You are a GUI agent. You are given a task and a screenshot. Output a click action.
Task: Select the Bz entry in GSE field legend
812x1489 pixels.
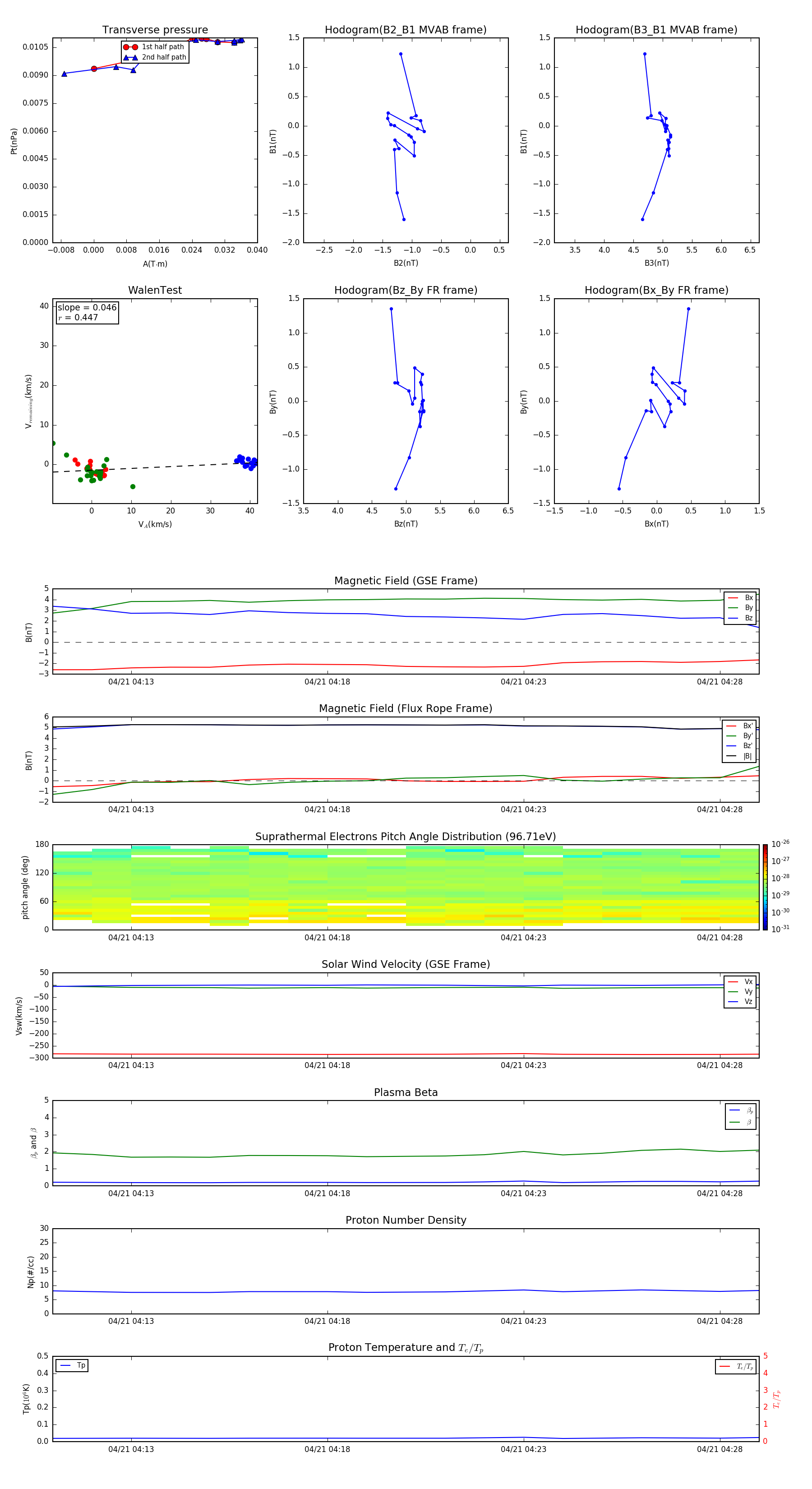pyautogui.click(x=740, y=619)
